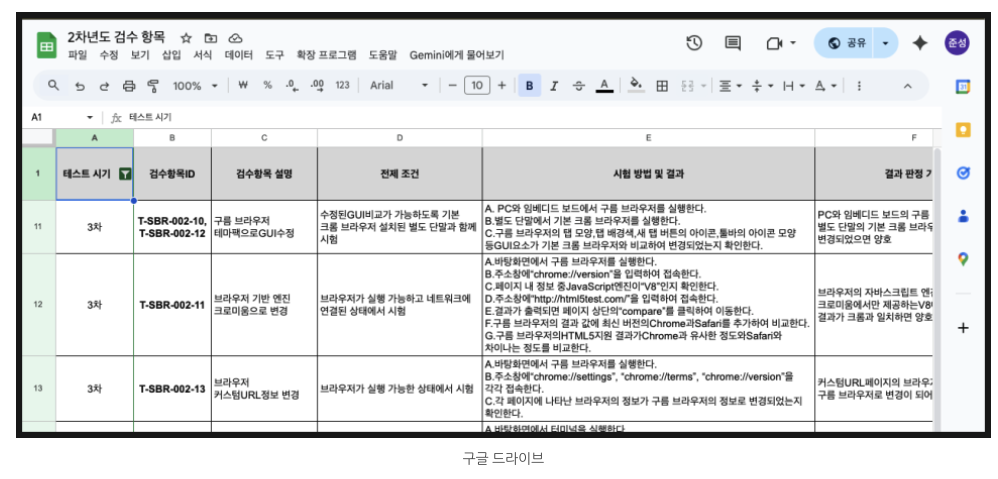Image resolution: width=998 pixels, height=479 pixels.
Task: Open the Arial font dropdown
Action: [x=398, y=86]
